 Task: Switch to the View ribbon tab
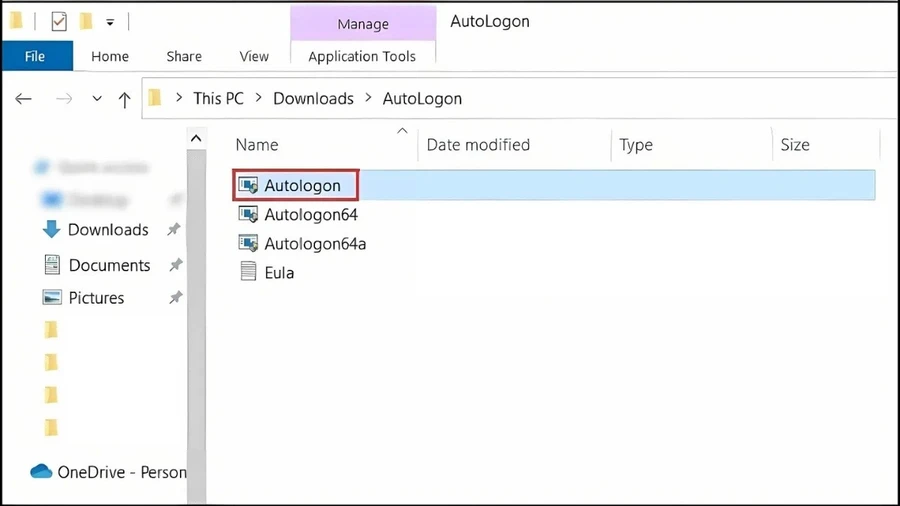pos(254,56)
